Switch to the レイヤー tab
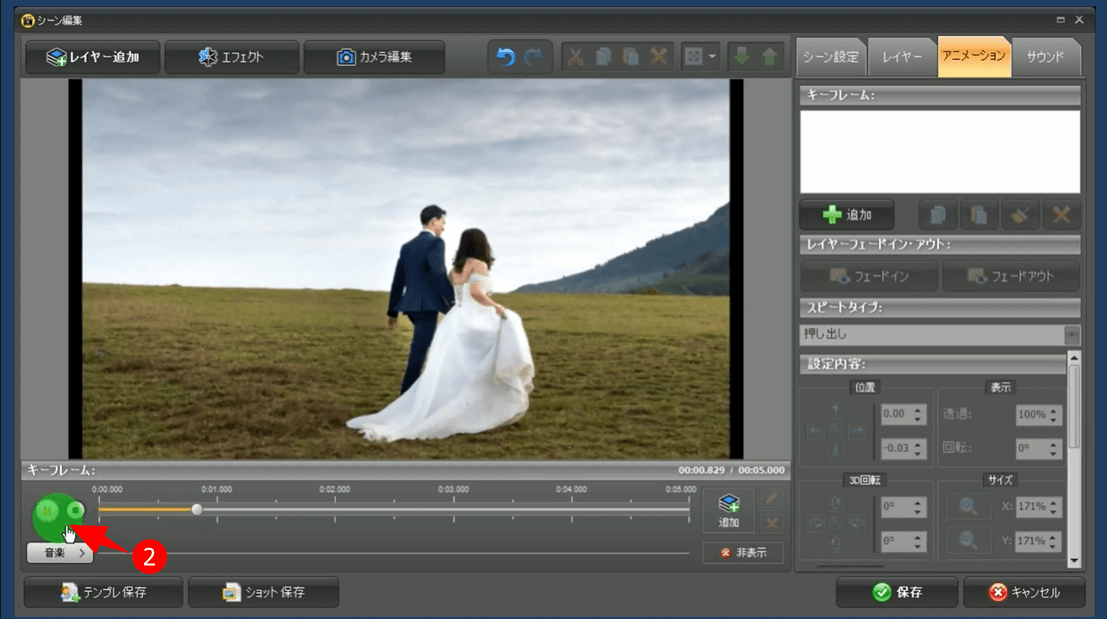 (x=902, y=57)
